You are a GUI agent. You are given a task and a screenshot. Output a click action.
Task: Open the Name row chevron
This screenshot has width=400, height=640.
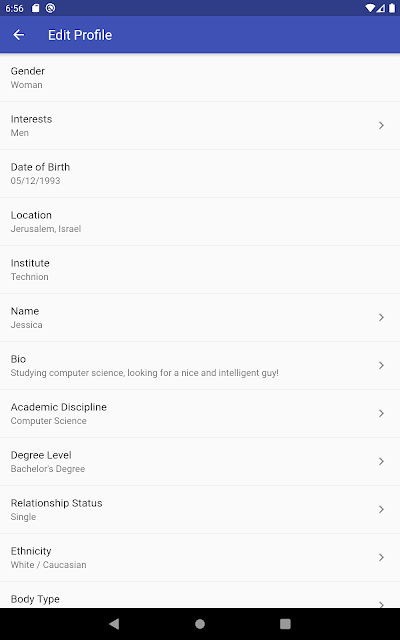point(381,317)
